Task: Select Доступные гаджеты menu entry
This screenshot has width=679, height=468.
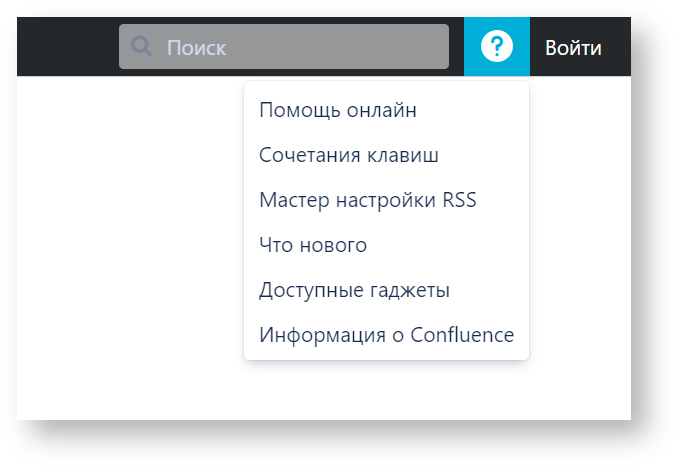Action: [x=354, y=290]
